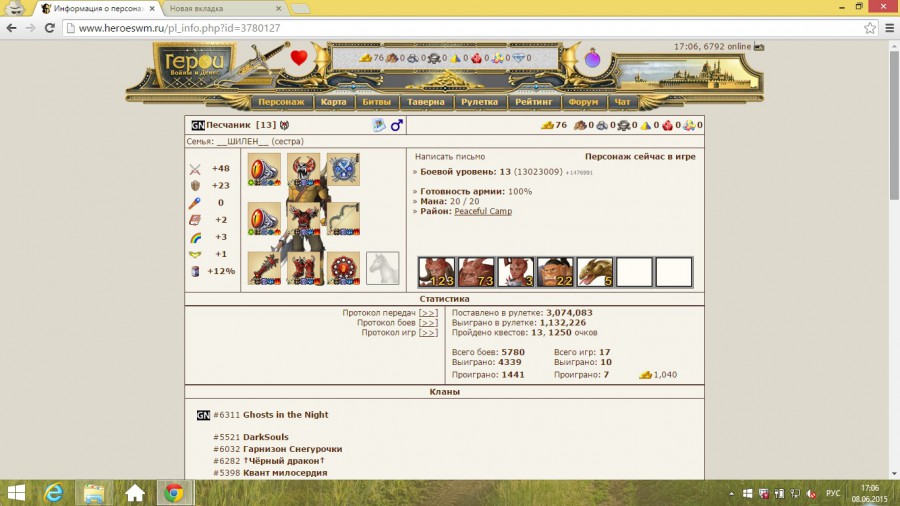The width and height of the screenshot is (900, 506).
Task: Click the round red shield slot
Action: coord(343,268)
